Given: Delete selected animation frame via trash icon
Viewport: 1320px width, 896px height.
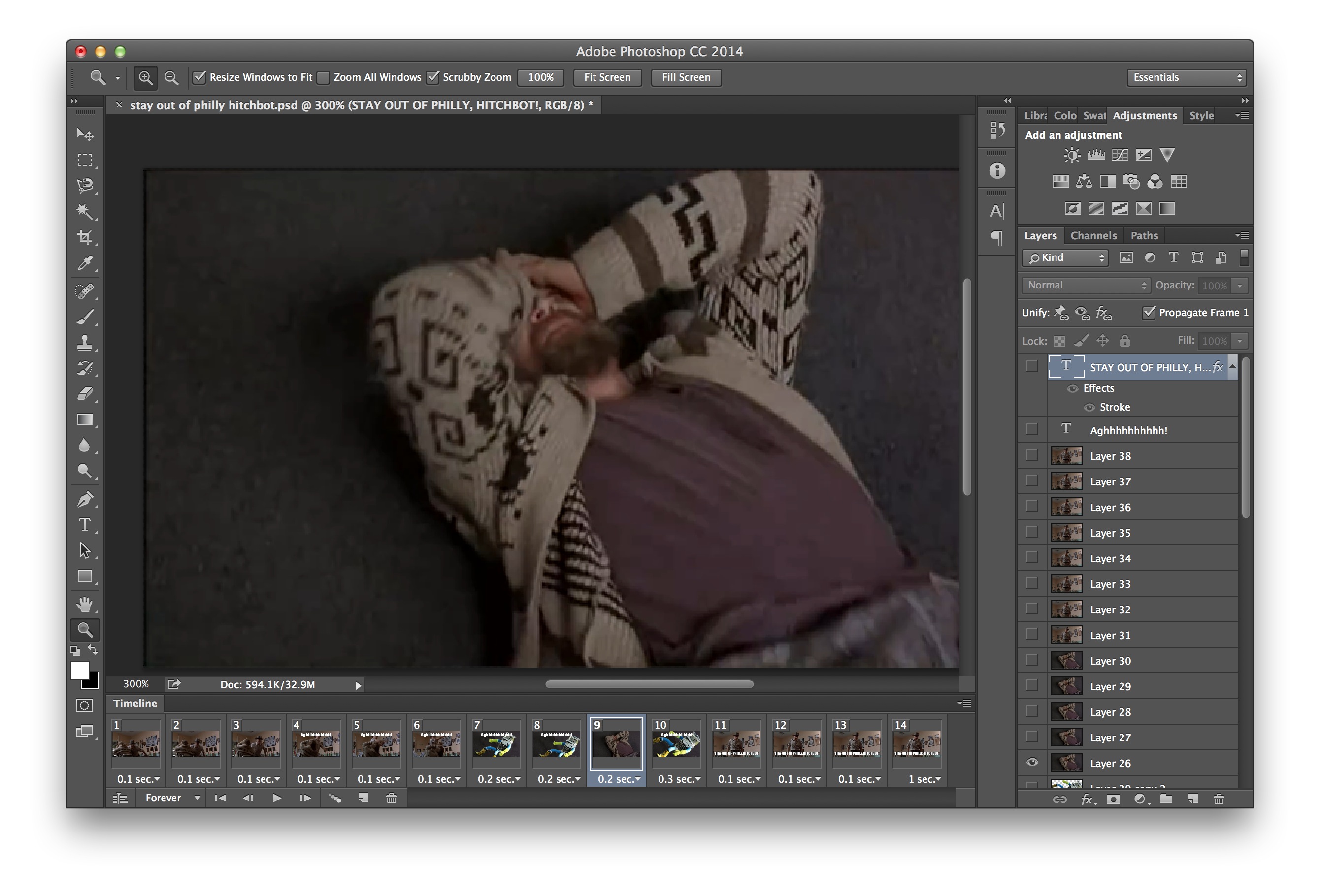Looking at the screenshot, I should 392,799.
